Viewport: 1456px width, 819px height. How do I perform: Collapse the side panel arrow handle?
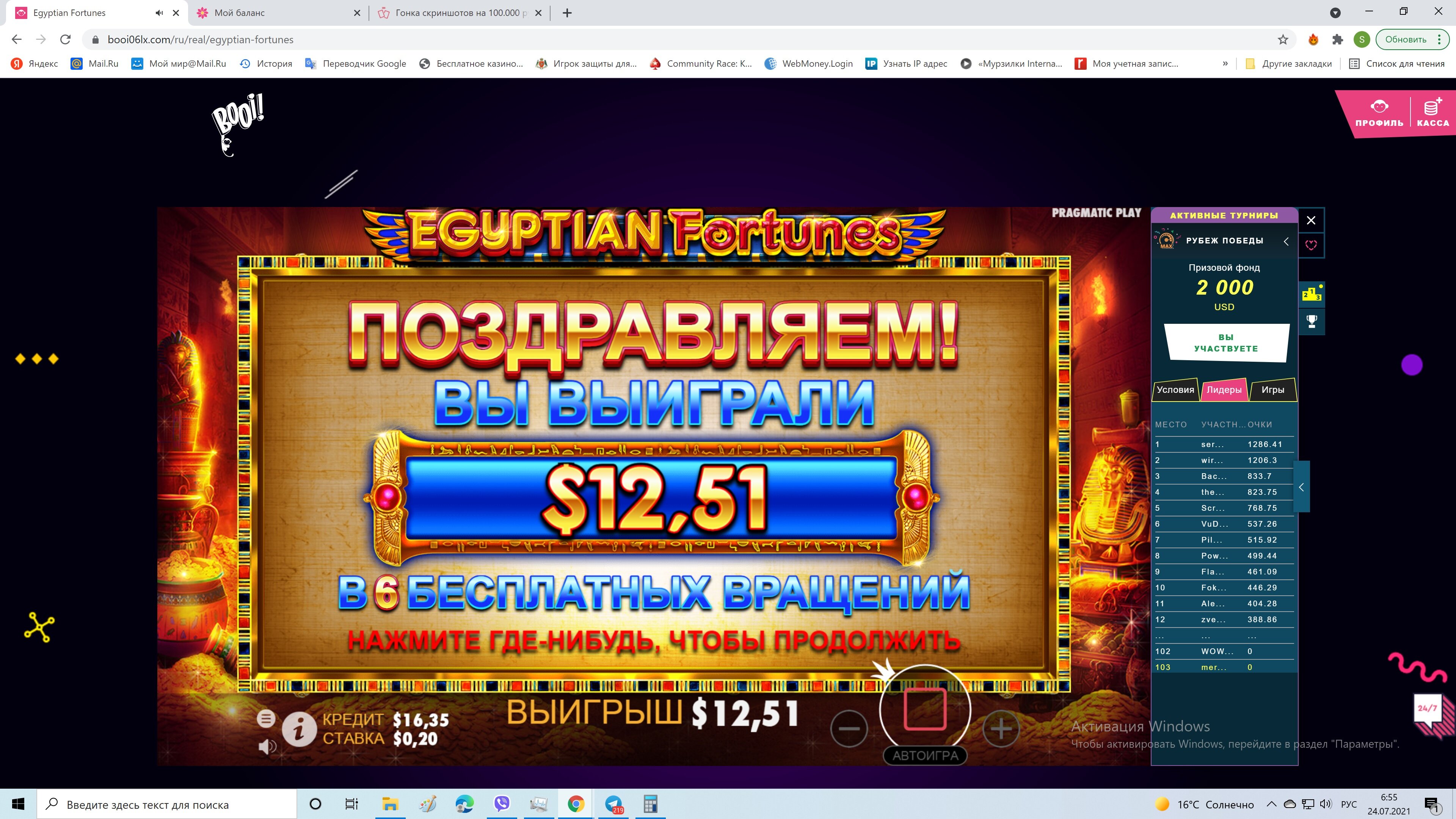click(1301, 486)
